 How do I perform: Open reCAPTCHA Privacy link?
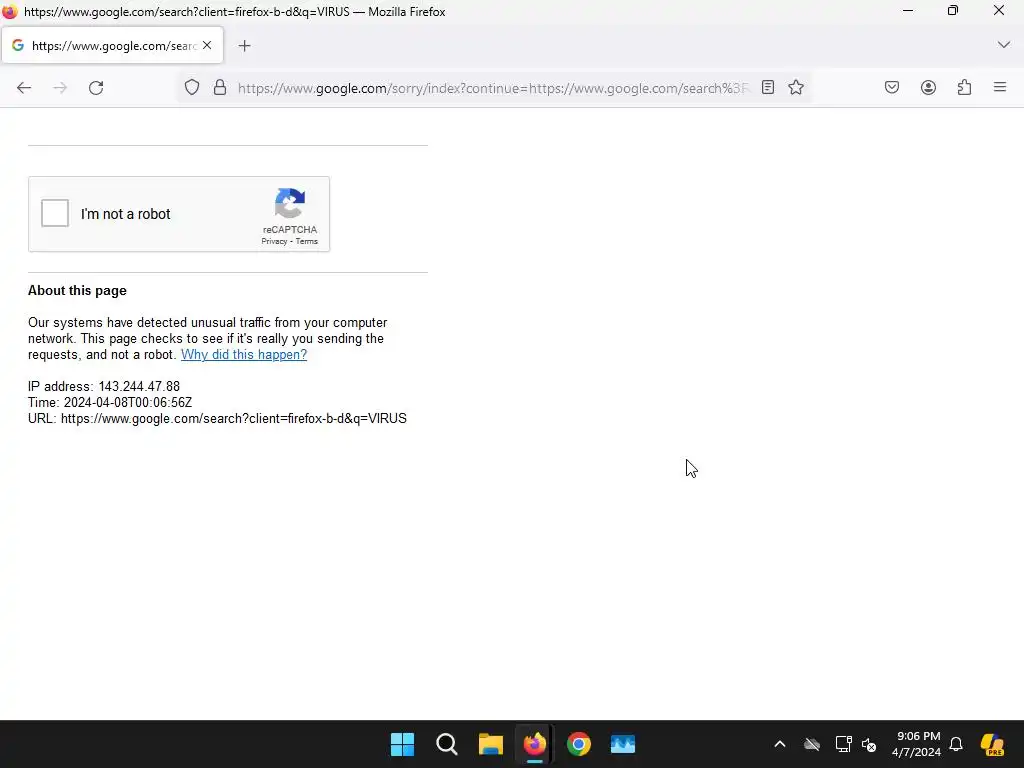[274, 241]
